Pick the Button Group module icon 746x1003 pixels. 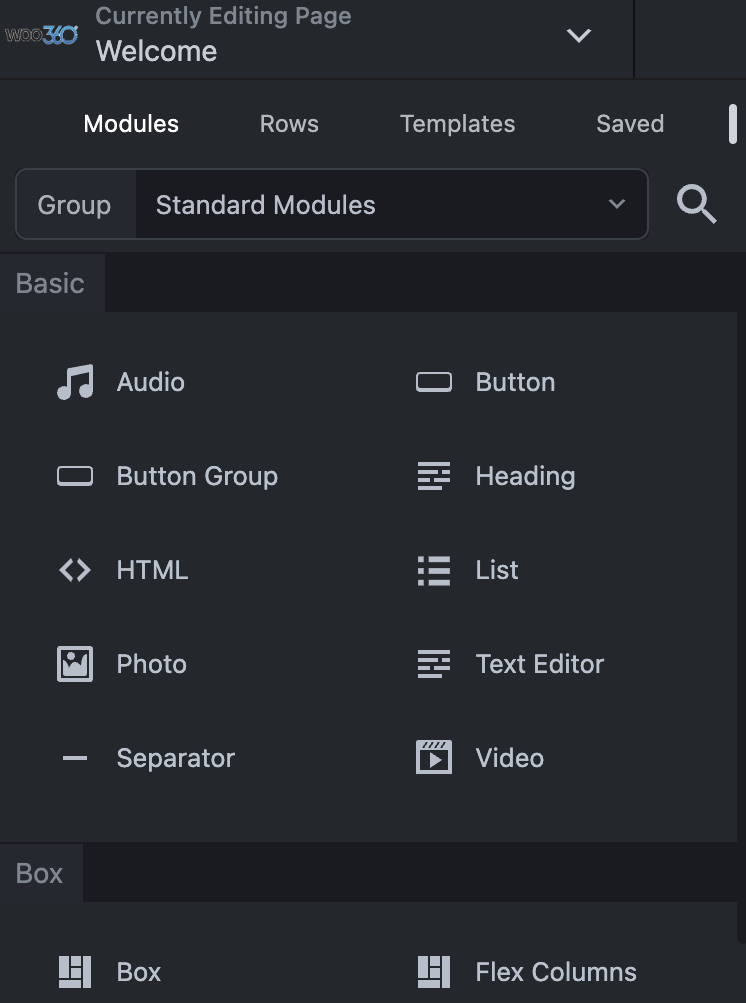pos(75,476)
